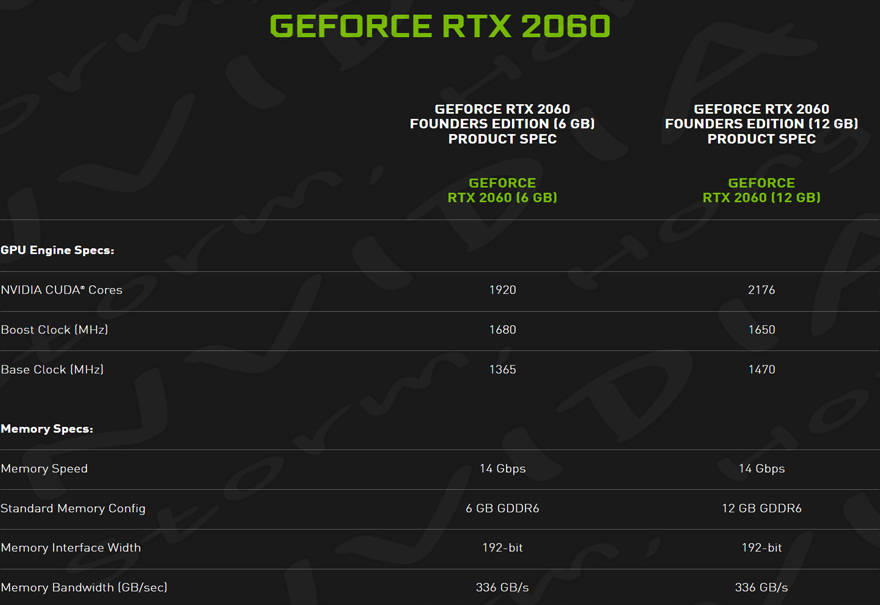Select 192-bit in the 12 GB column

coord(762,548)
